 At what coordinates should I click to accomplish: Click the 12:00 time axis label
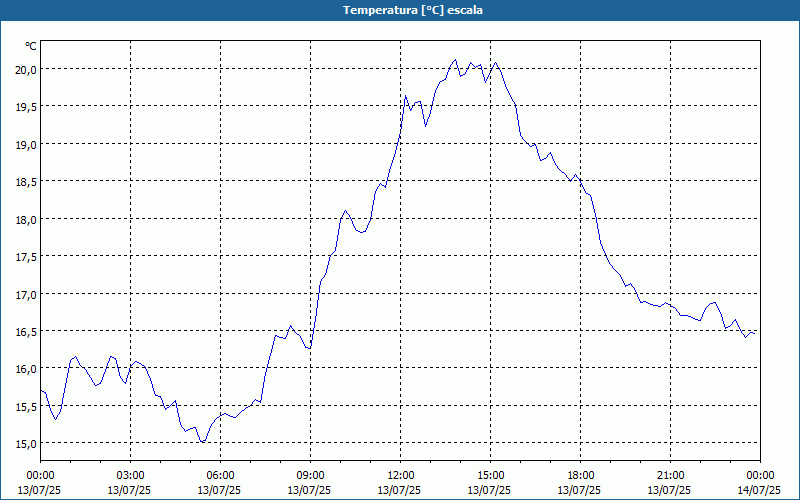[x=401, y=476]
